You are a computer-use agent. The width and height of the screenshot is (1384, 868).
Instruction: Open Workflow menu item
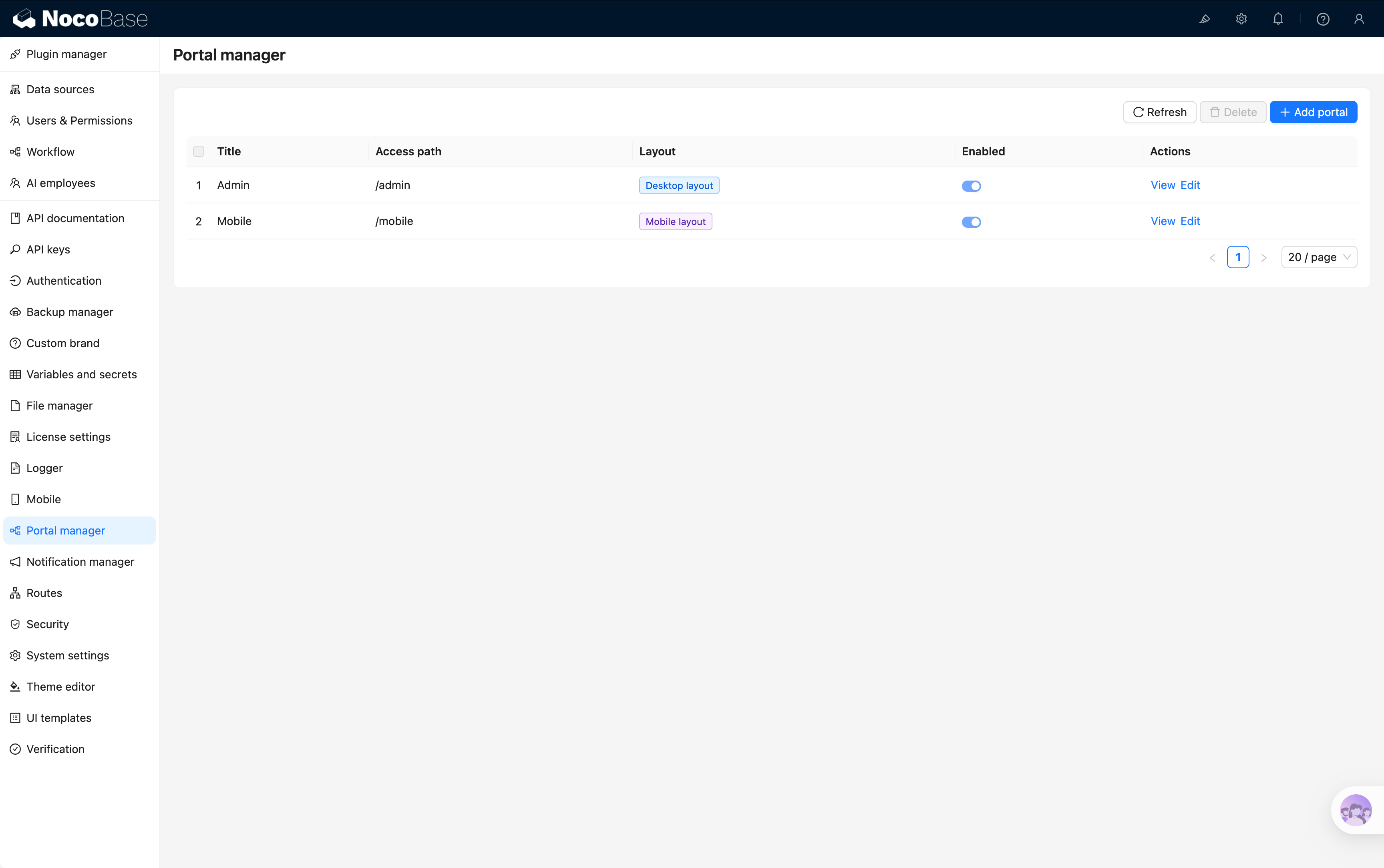[x=80, y=152]
